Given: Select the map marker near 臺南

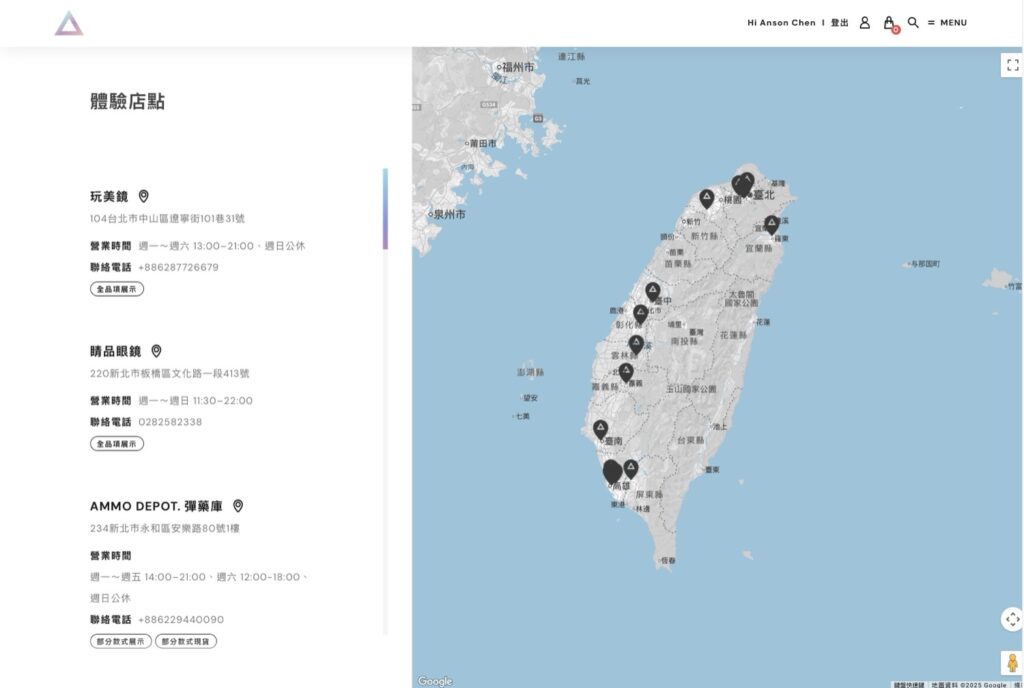Looking at the screenshot, I should click(601, 428).
